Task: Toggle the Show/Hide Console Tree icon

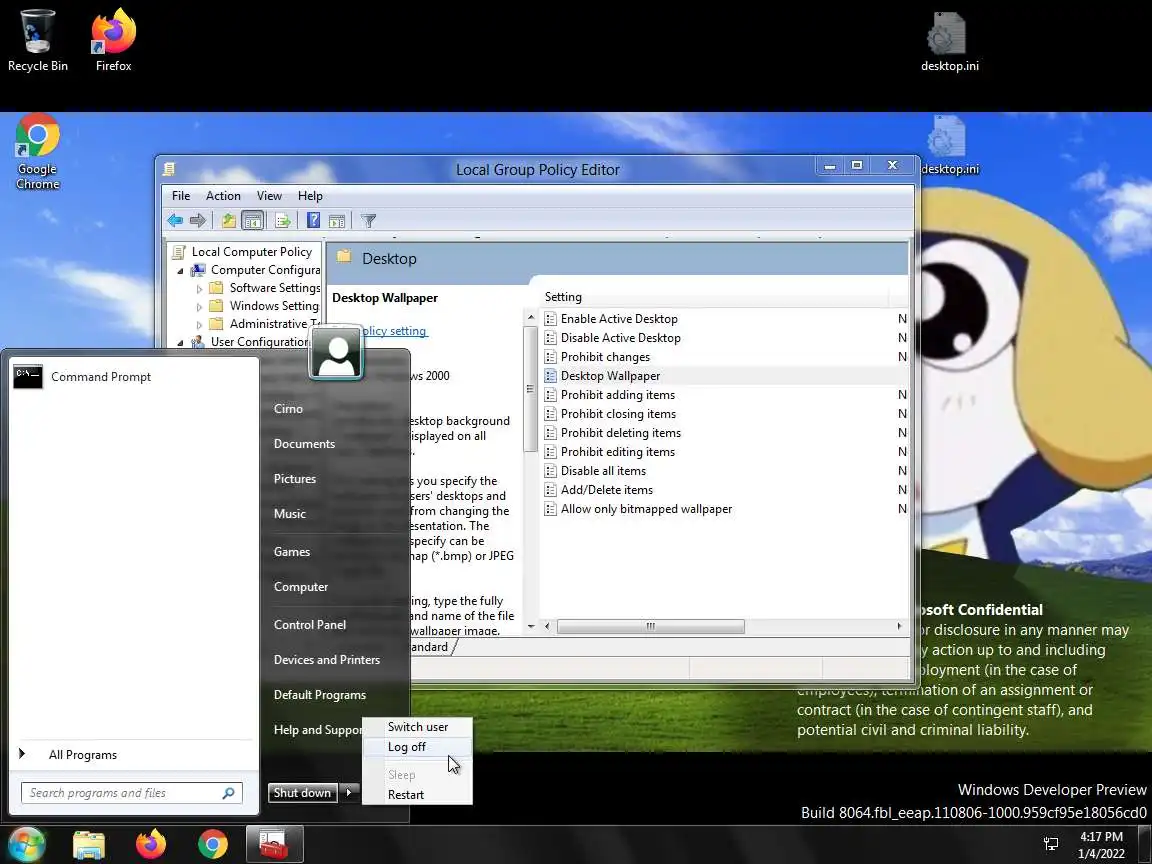Action: (252, 220)
